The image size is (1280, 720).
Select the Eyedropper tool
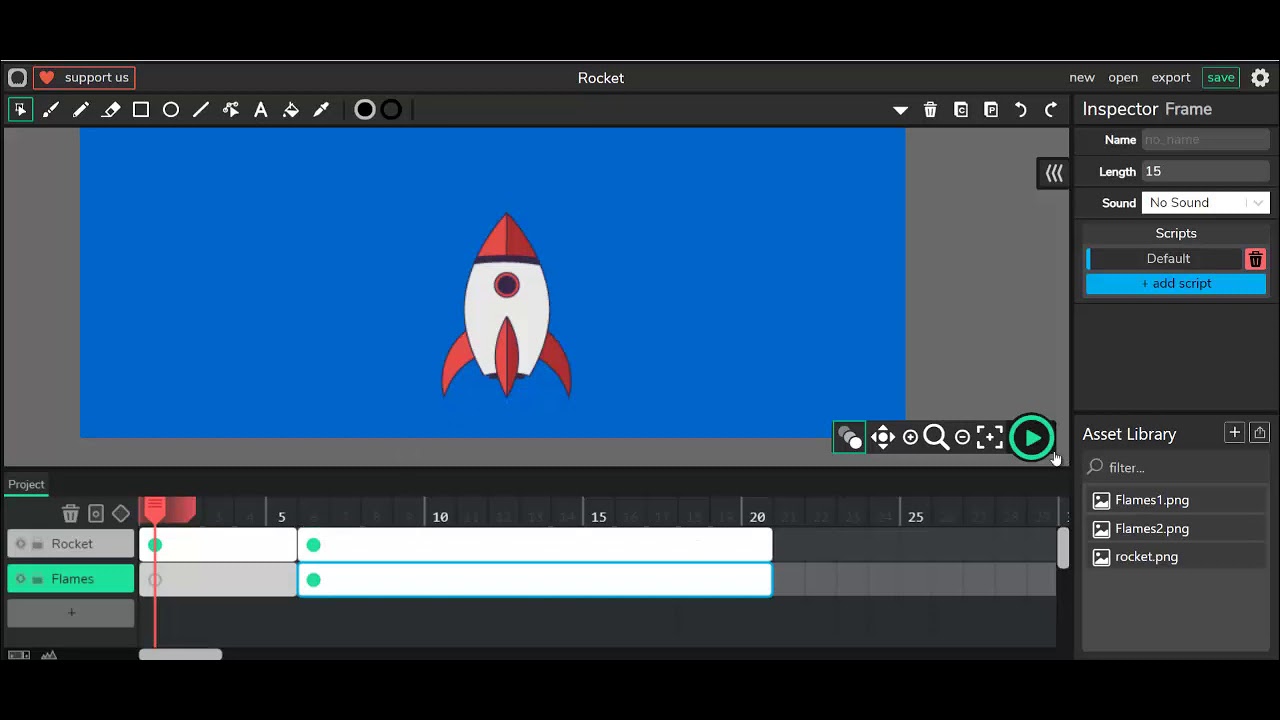(321, 110)
